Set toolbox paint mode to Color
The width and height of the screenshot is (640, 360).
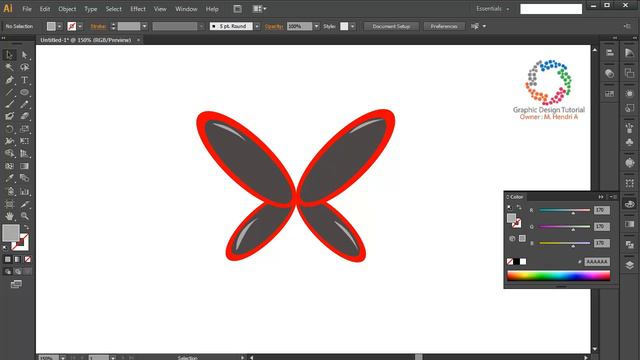coord(8,259)
